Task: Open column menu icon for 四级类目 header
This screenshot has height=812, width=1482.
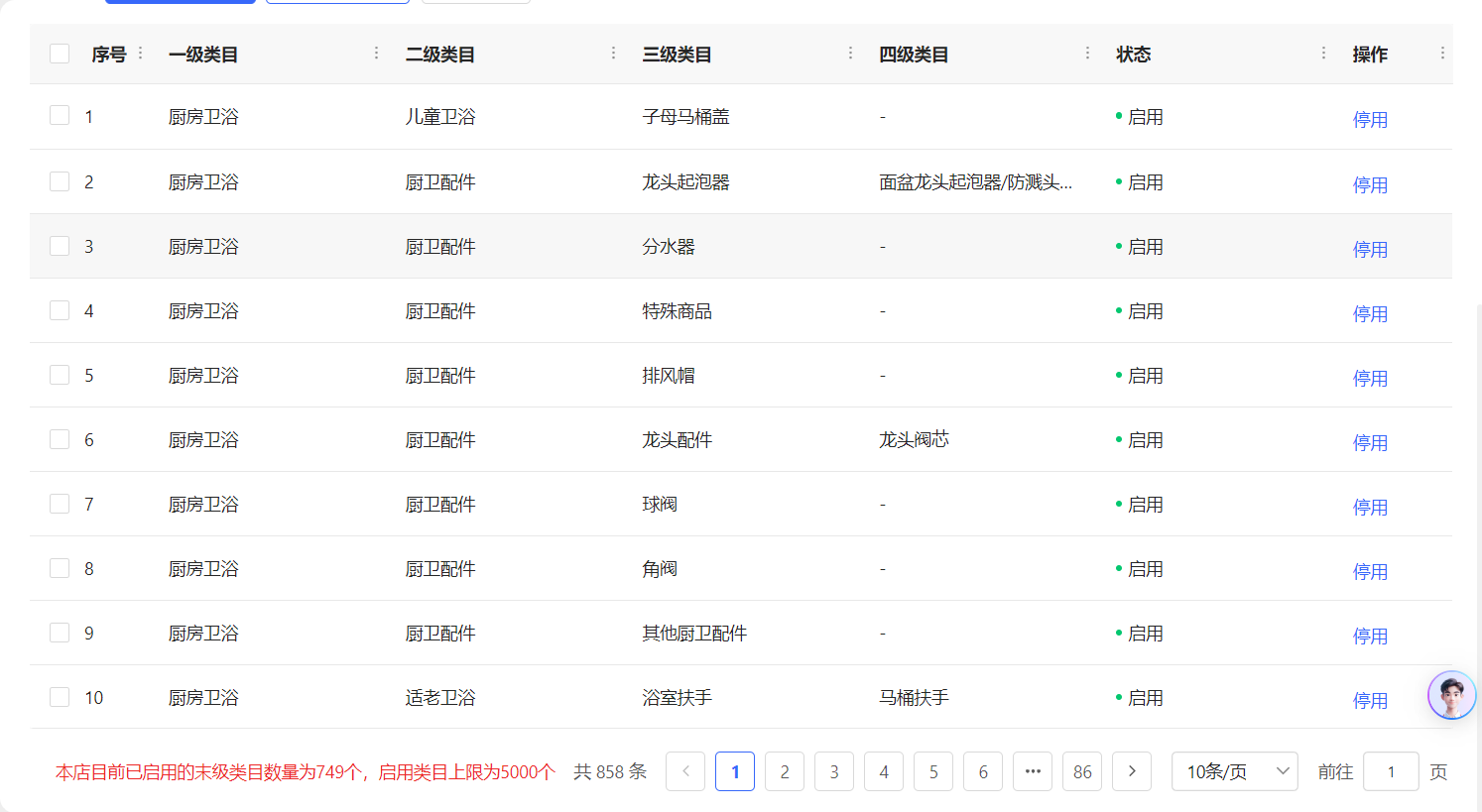Action: [1087, 54]
